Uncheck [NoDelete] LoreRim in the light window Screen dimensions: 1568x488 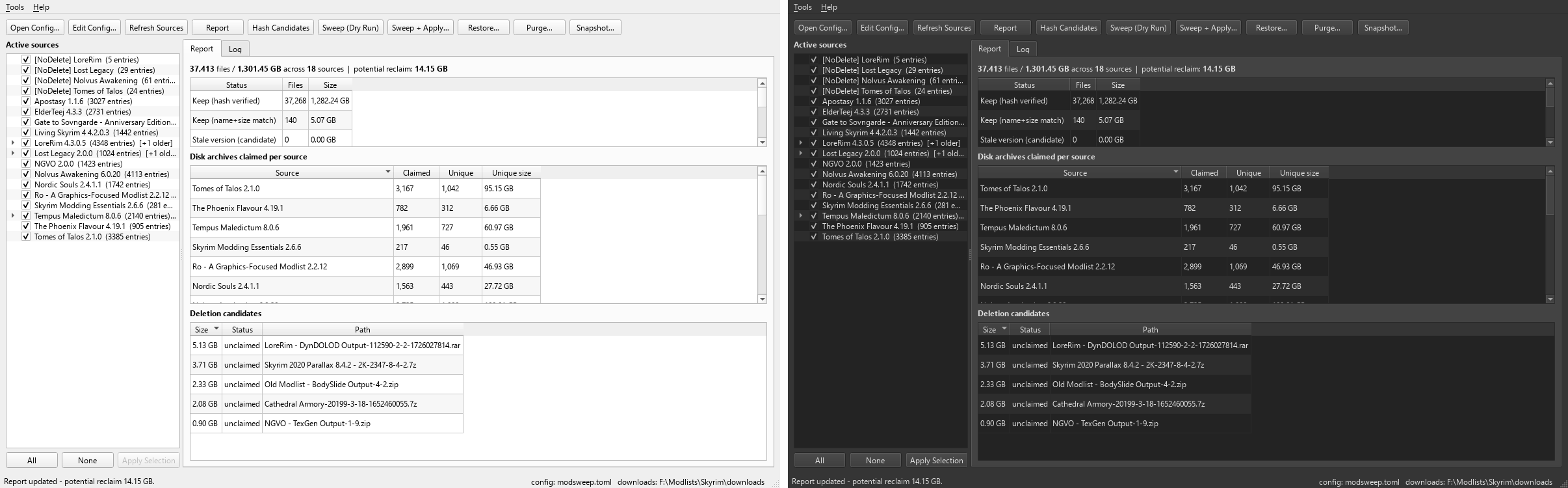[x=26, y=60]
